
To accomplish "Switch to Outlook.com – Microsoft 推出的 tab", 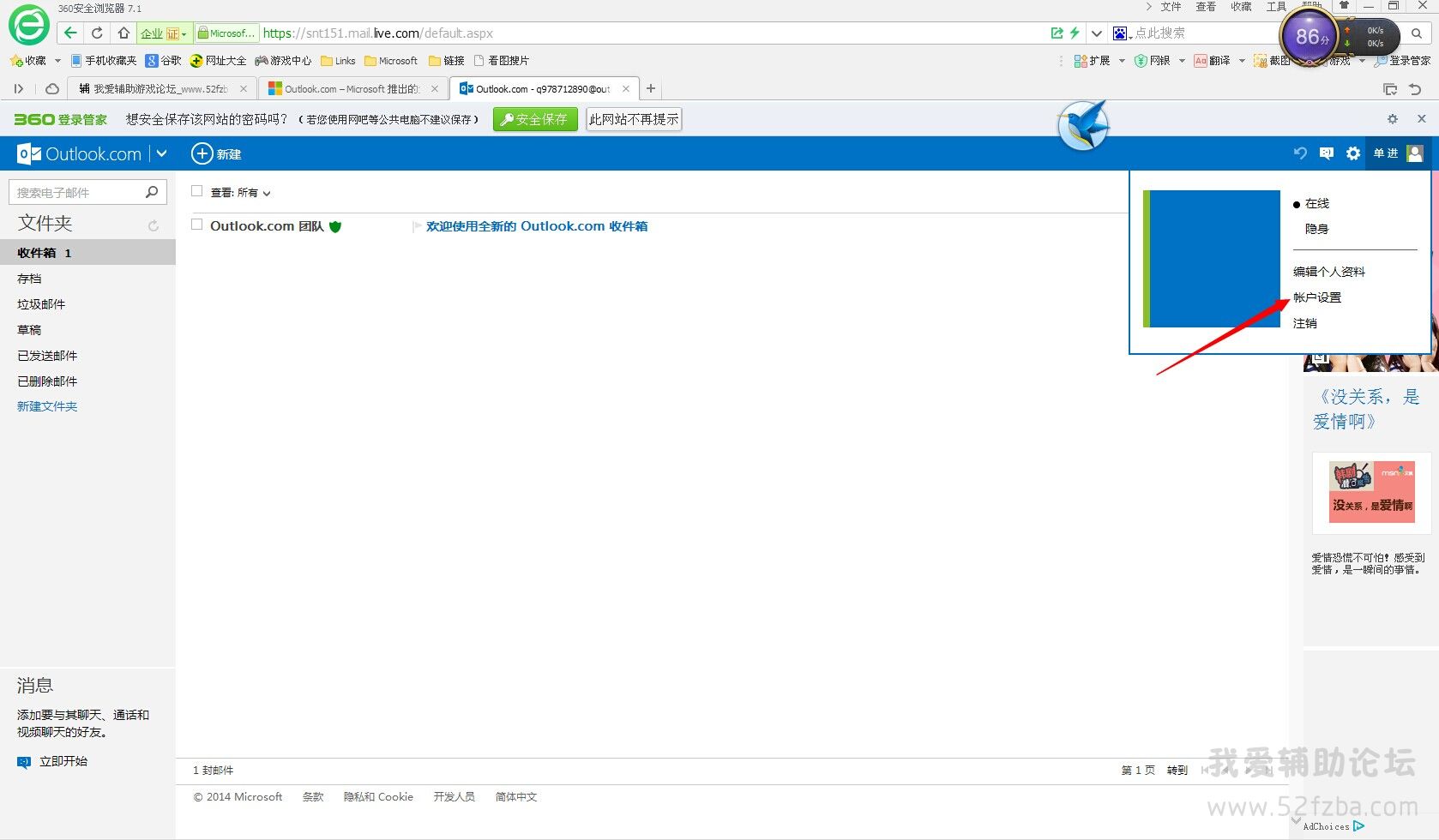I will point(352,88).
